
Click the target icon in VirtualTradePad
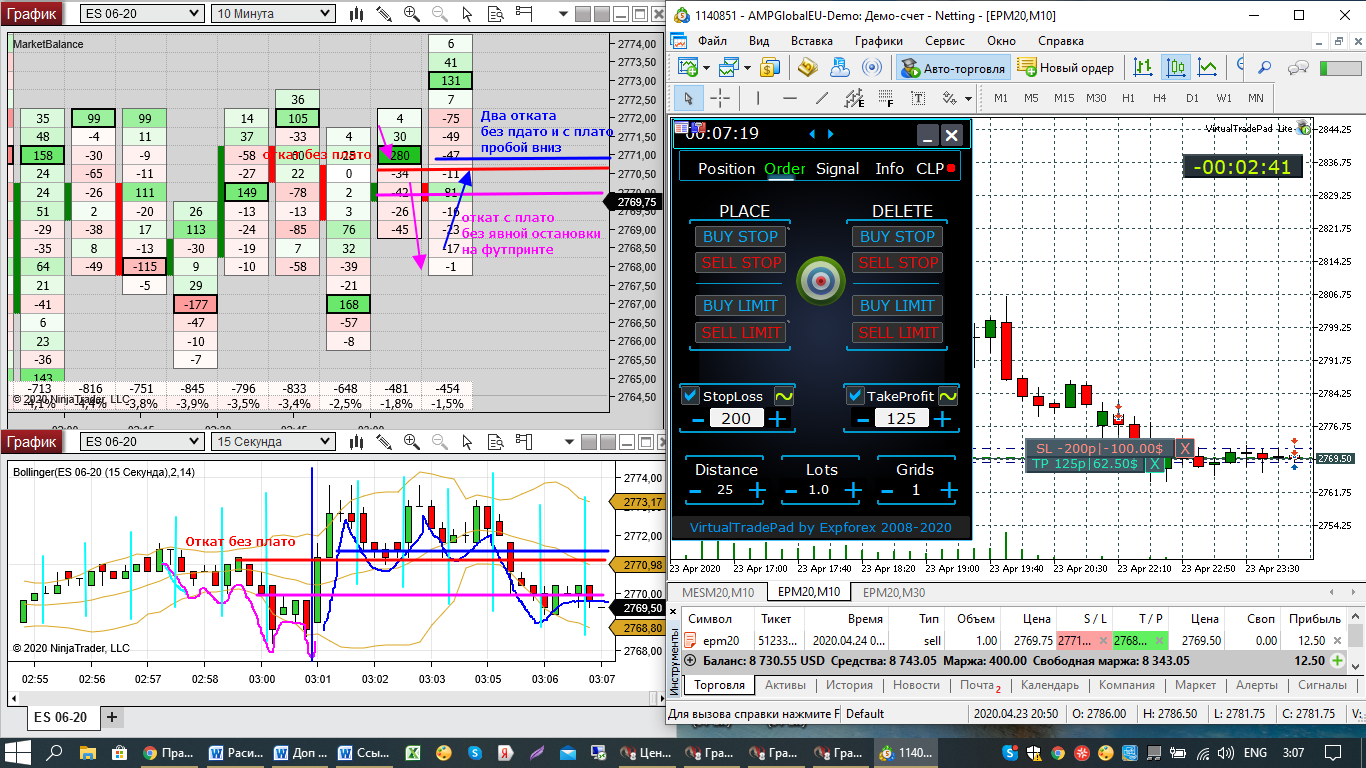pyautogui.click(x=820, y=283)
